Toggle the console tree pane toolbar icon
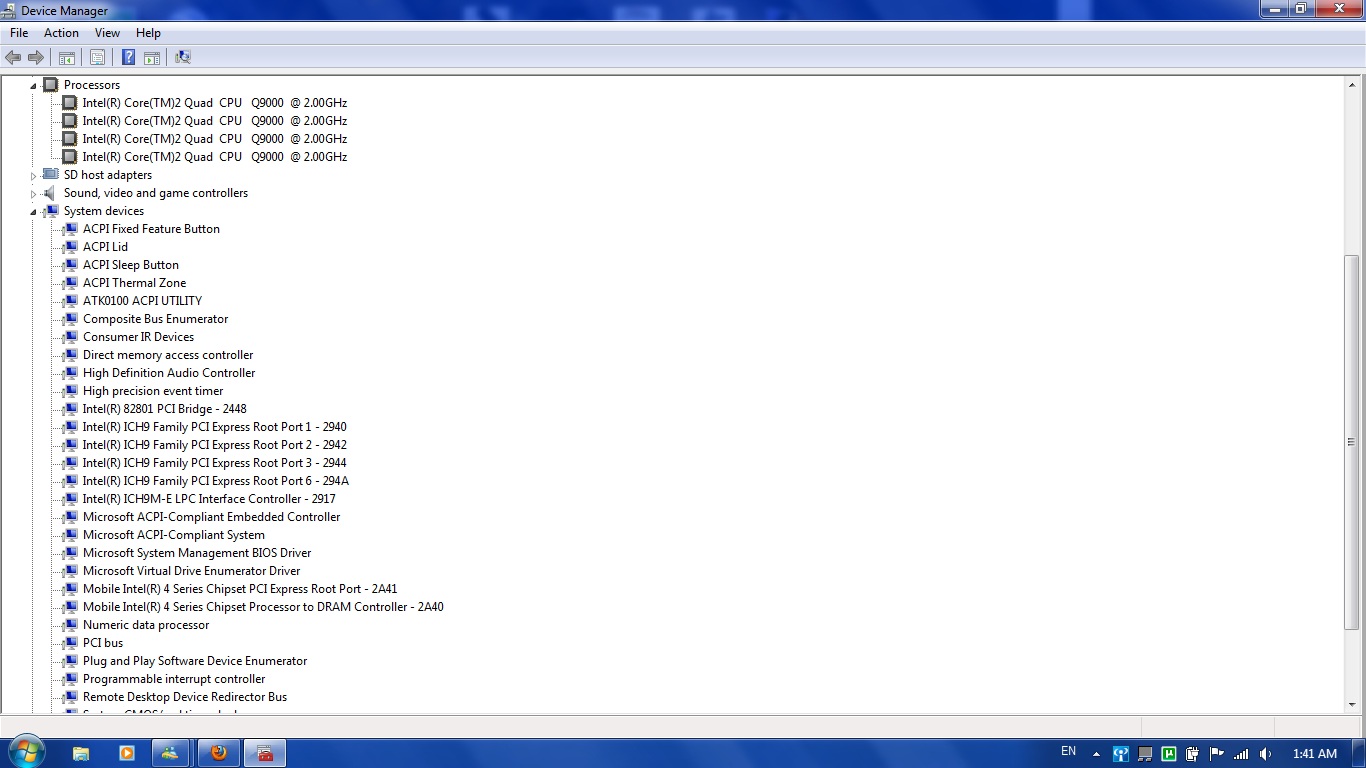 pyautogui.click(x=67, y=58)
